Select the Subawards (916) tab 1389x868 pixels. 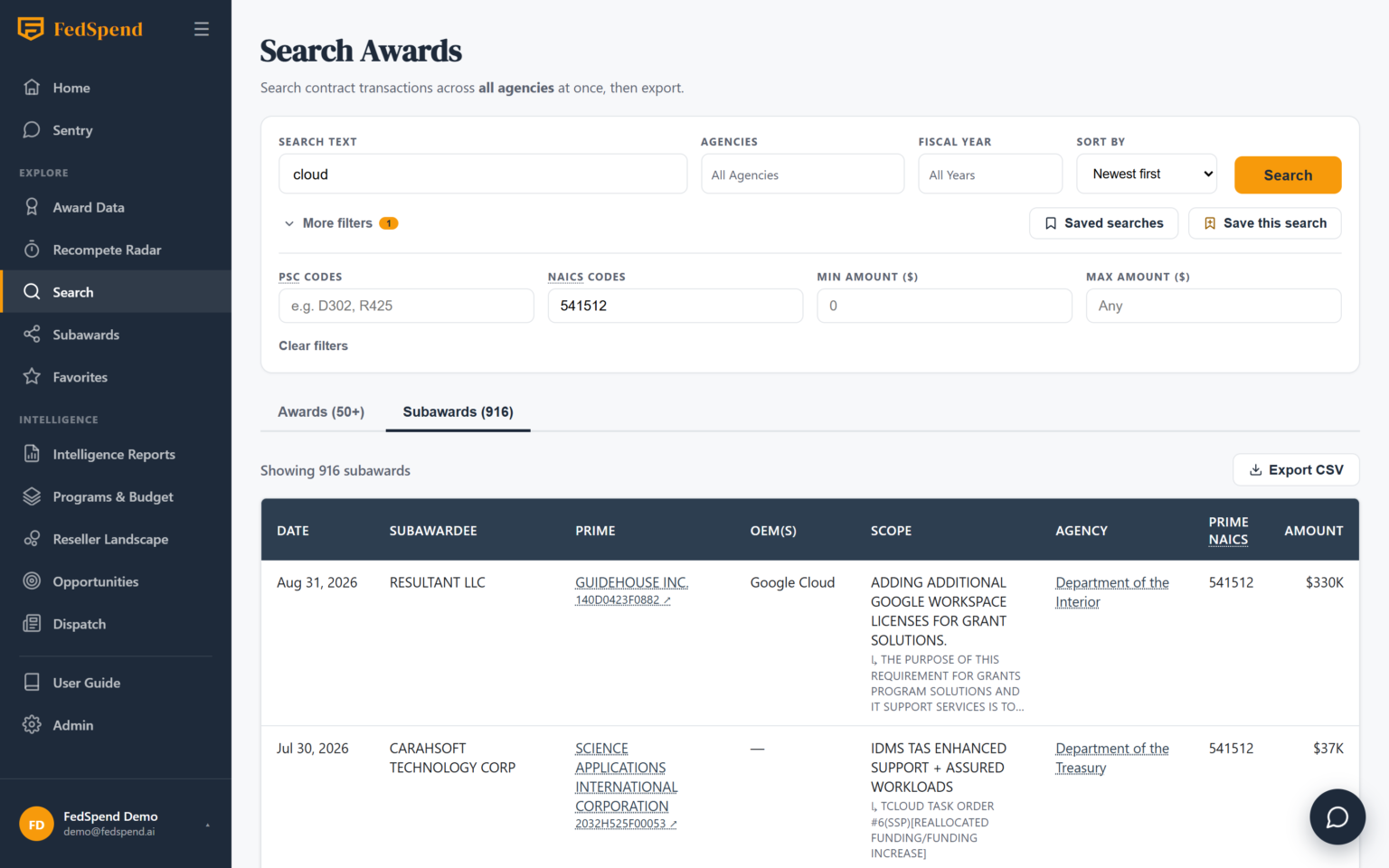tap(458, 412)
